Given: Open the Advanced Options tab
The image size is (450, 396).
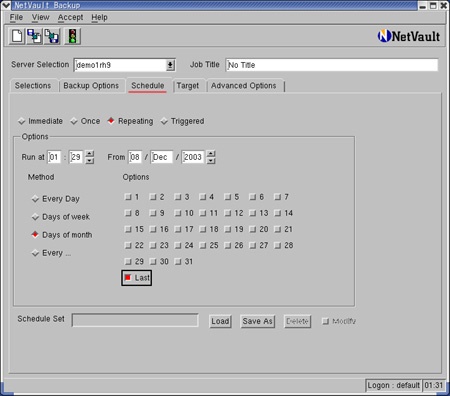Looking at the screenshot, I should click(244, 86).
